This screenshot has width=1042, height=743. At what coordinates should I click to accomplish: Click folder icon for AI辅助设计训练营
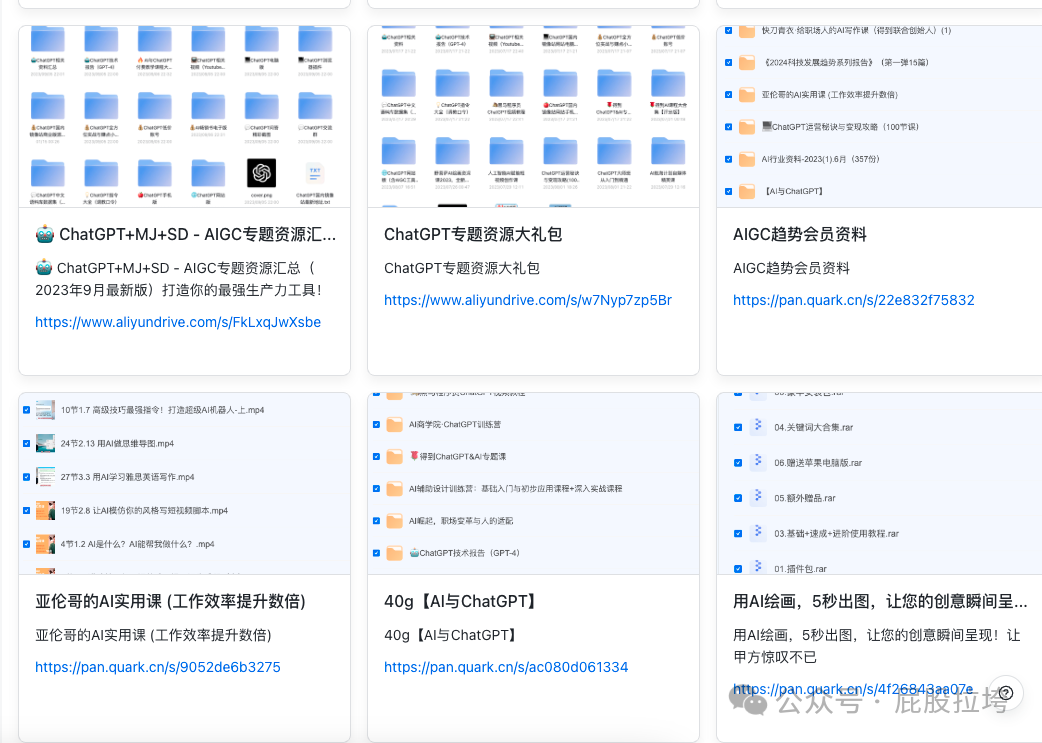[x=395, y=489]
